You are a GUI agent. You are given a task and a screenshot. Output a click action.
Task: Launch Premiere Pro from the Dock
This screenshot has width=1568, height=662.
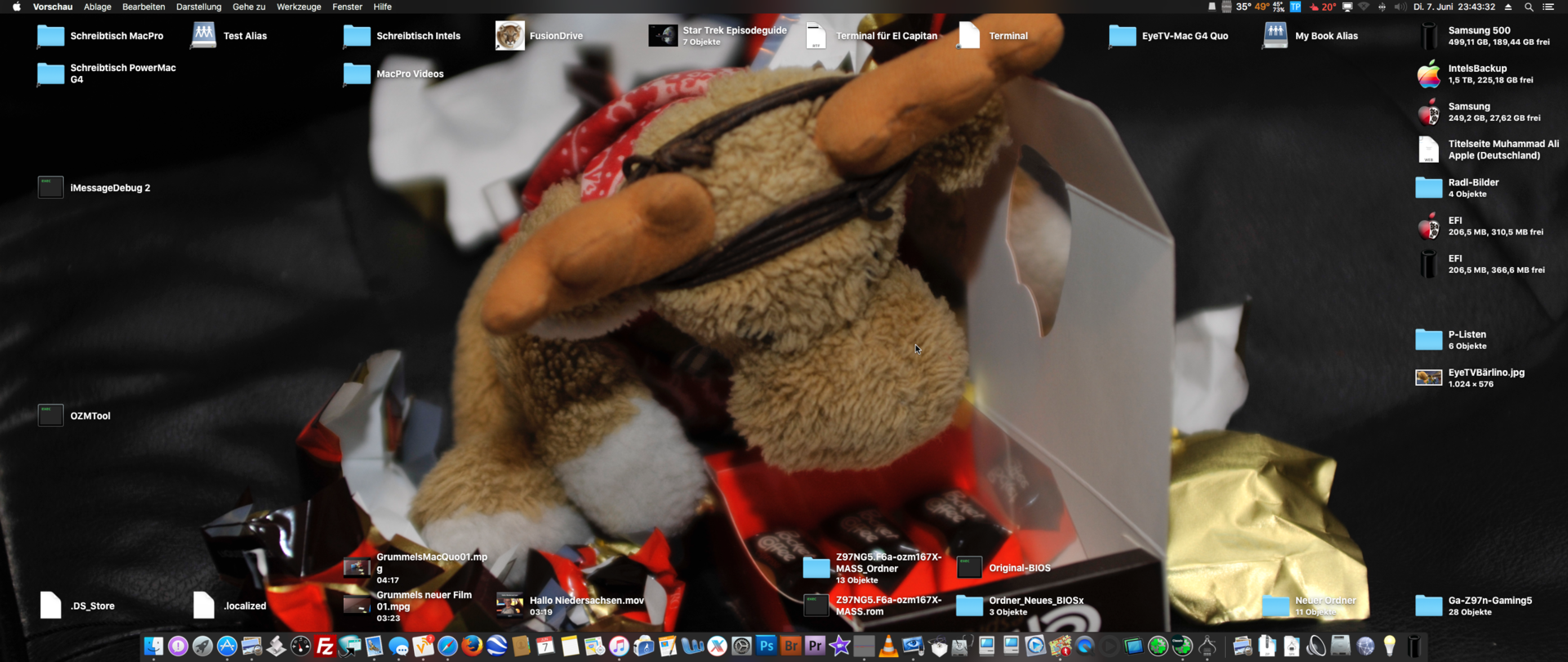point(815,646)
